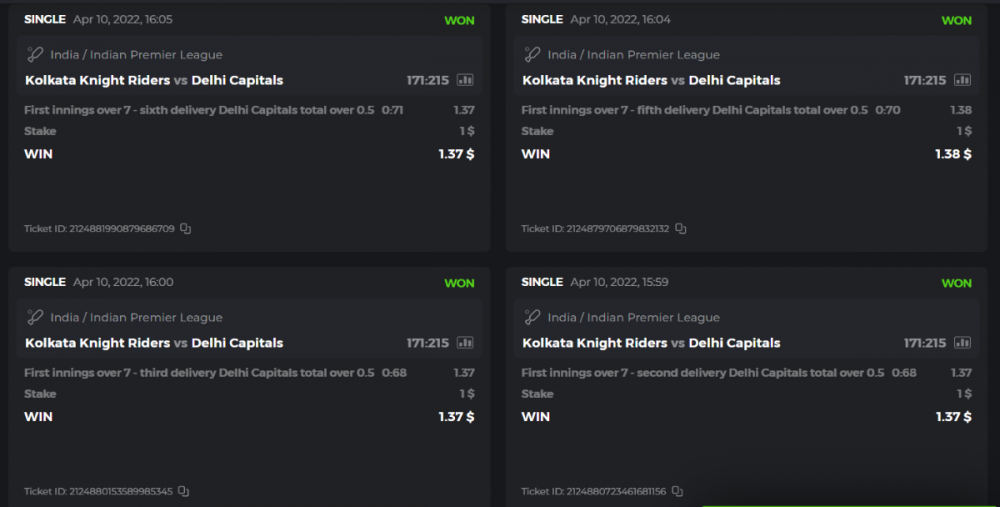
Task: Open match statistics icon in the 16:00 ticket
Action: coord(465,343)
